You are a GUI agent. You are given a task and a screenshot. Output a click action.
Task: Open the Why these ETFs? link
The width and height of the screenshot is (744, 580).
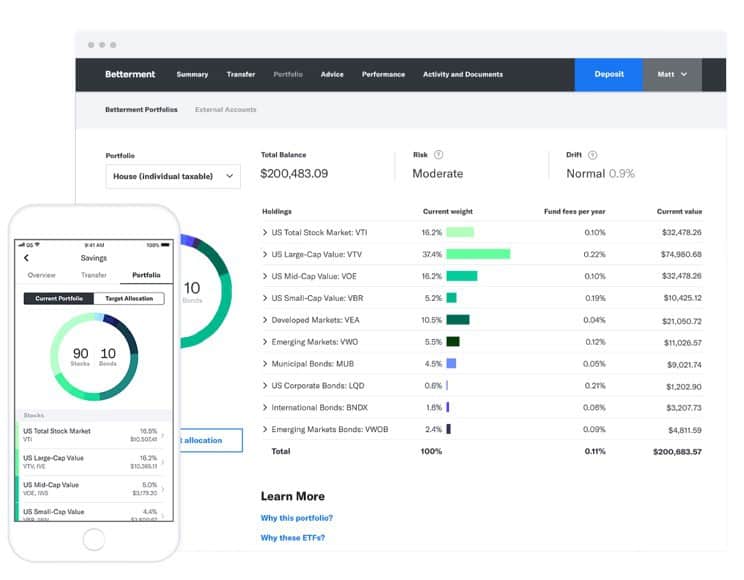pos(293,538)
